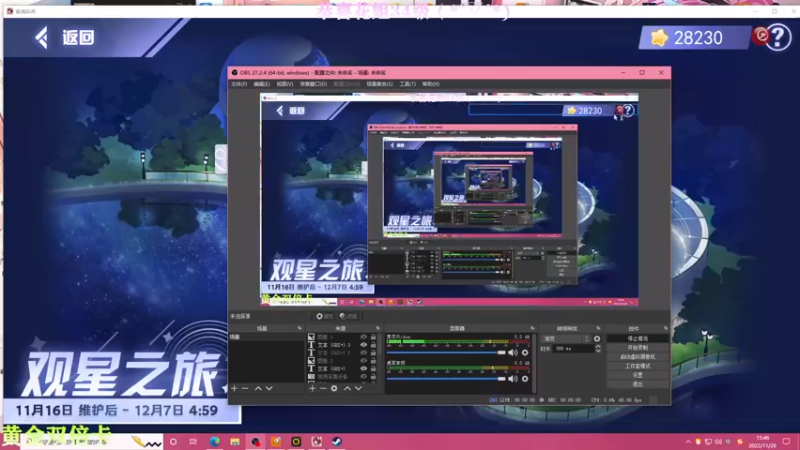
Task: Click the transition duration 300 ms field
Action: [x=573, y=348]
